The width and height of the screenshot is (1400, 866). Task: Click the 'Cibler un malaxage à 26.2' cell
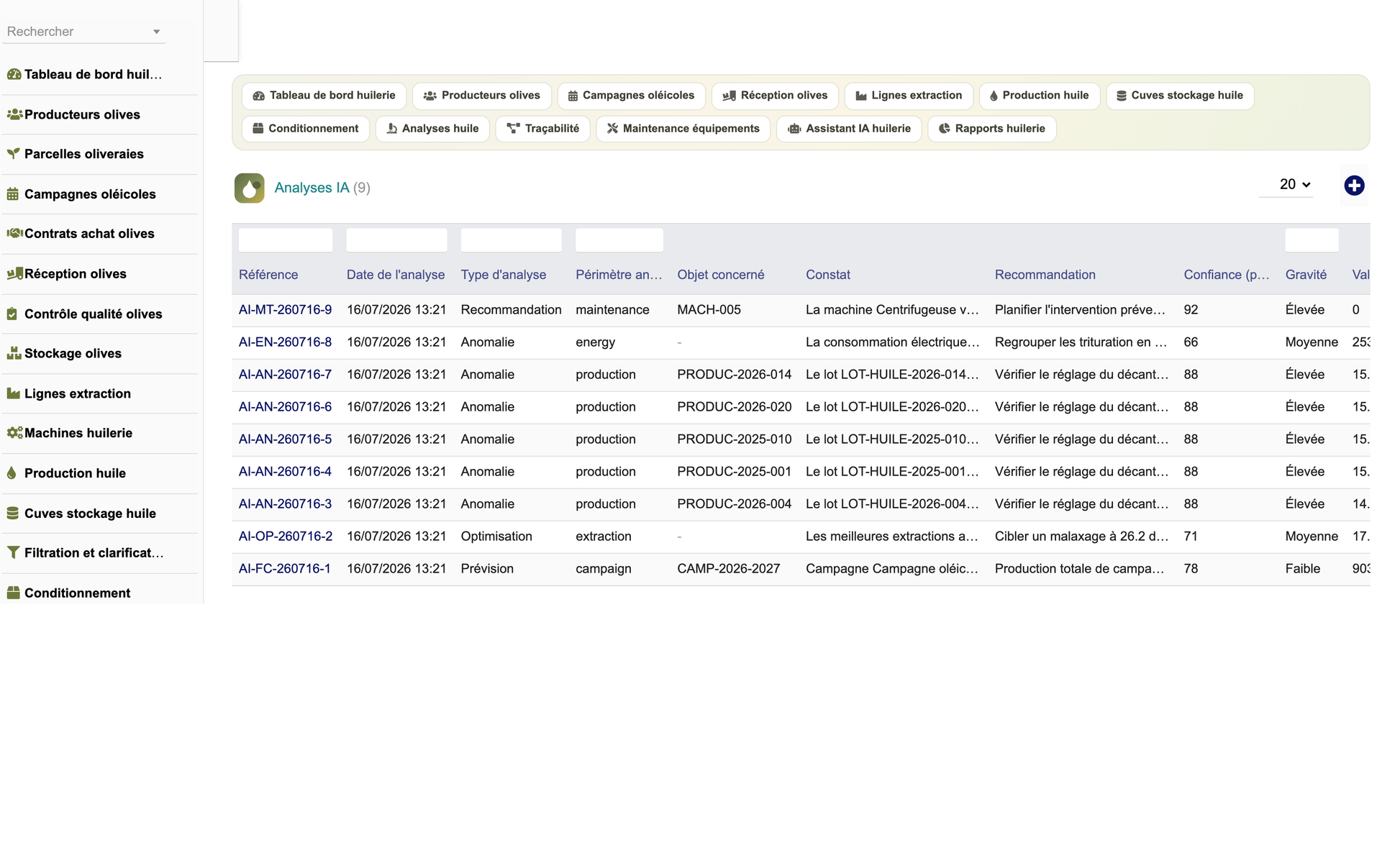[1081, 537]
